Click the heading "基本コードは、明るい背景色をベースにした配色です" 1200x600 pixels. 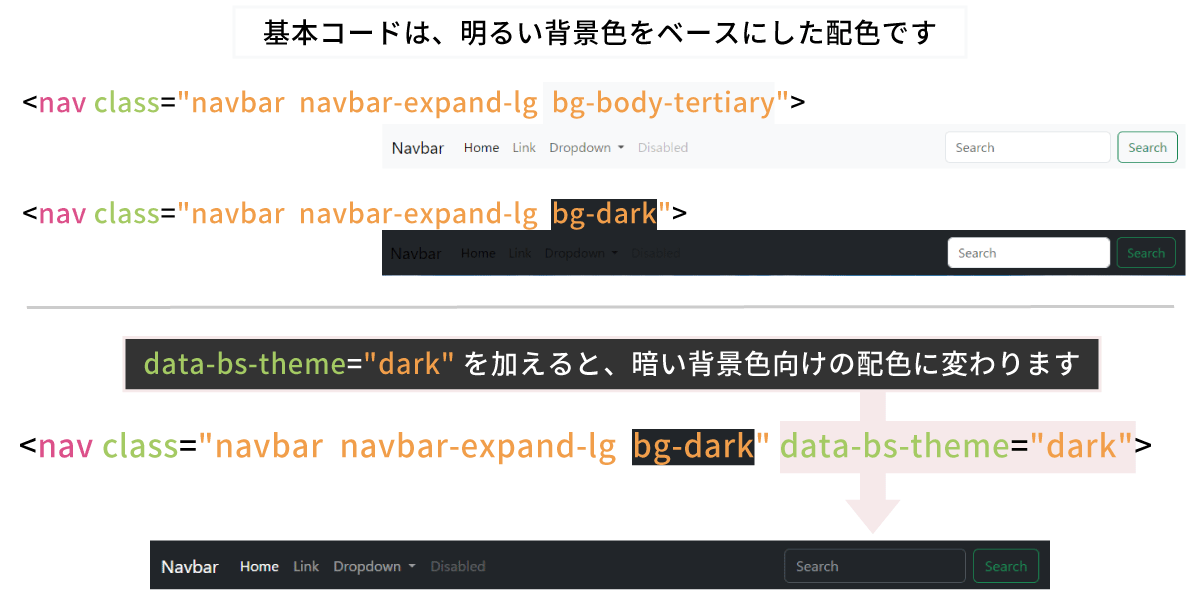point(600,33)
